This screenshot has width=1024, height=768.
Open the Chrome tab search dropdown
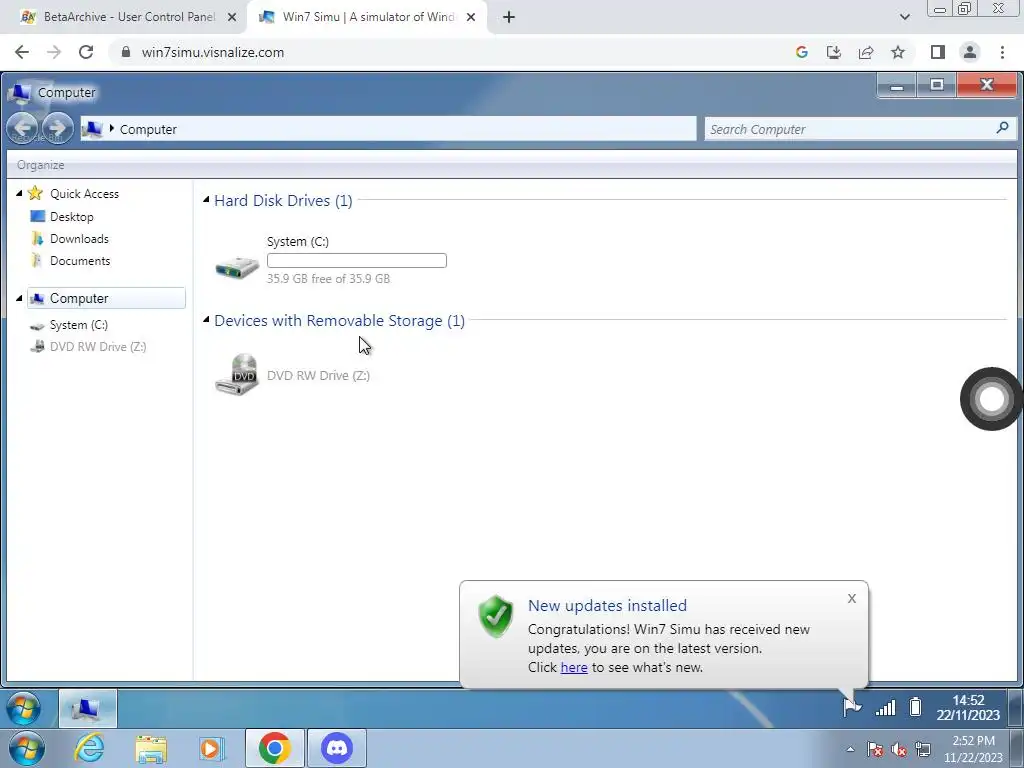[x=904, y=17]
